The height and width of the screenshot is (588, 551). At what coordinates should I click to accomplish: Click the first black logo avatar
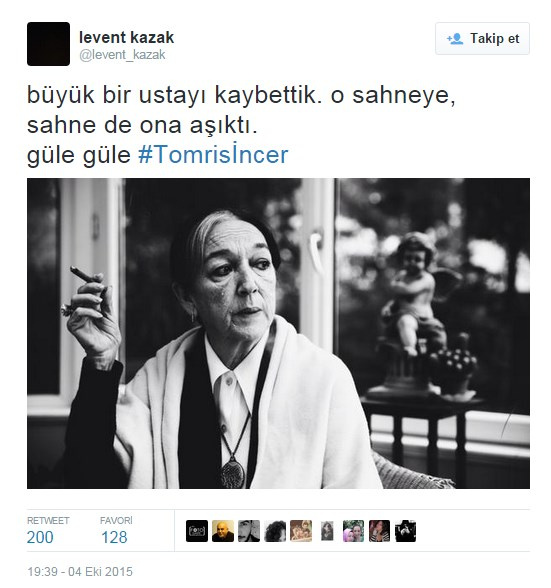(x=197, y=531)
